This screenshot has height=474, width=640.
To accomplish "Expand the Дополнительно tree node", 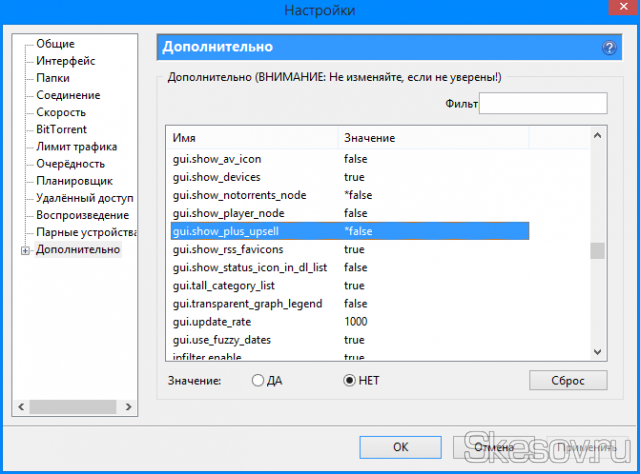I will (24, 250).
